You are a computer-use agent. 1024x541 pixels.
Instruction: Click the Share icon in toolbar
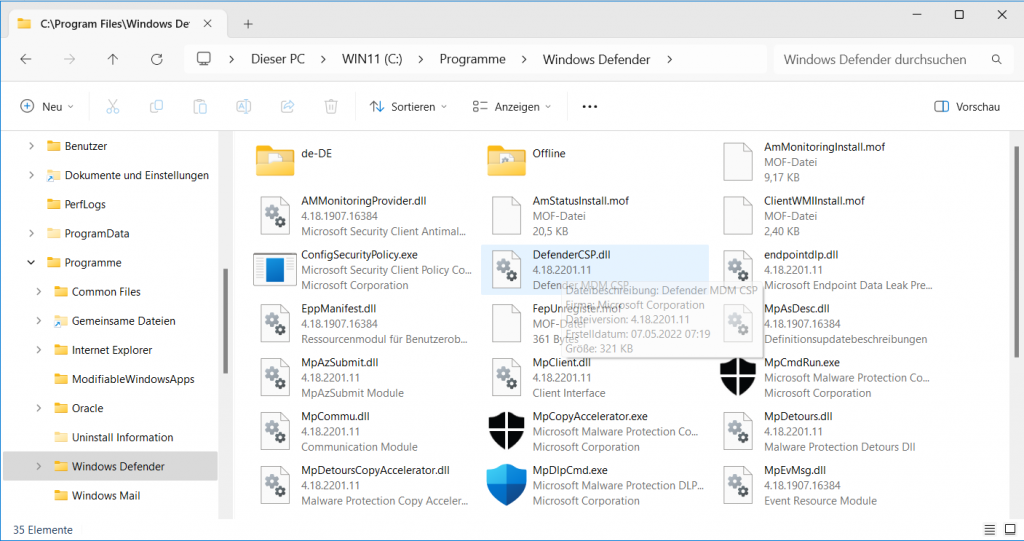287,107
